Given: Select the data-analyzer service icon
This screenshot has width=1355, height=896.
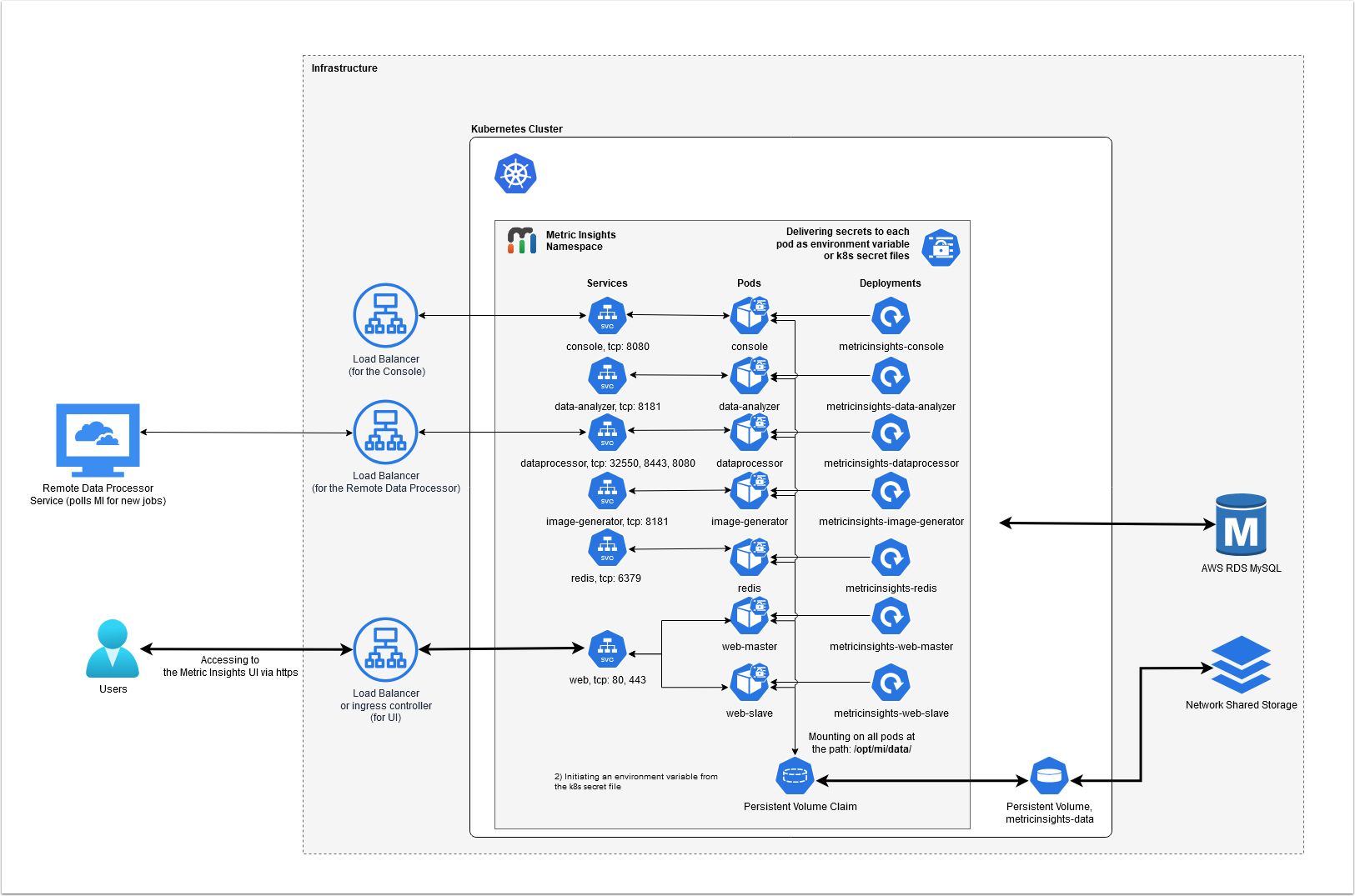Looking at the screenshot, I should coord(607,376).
